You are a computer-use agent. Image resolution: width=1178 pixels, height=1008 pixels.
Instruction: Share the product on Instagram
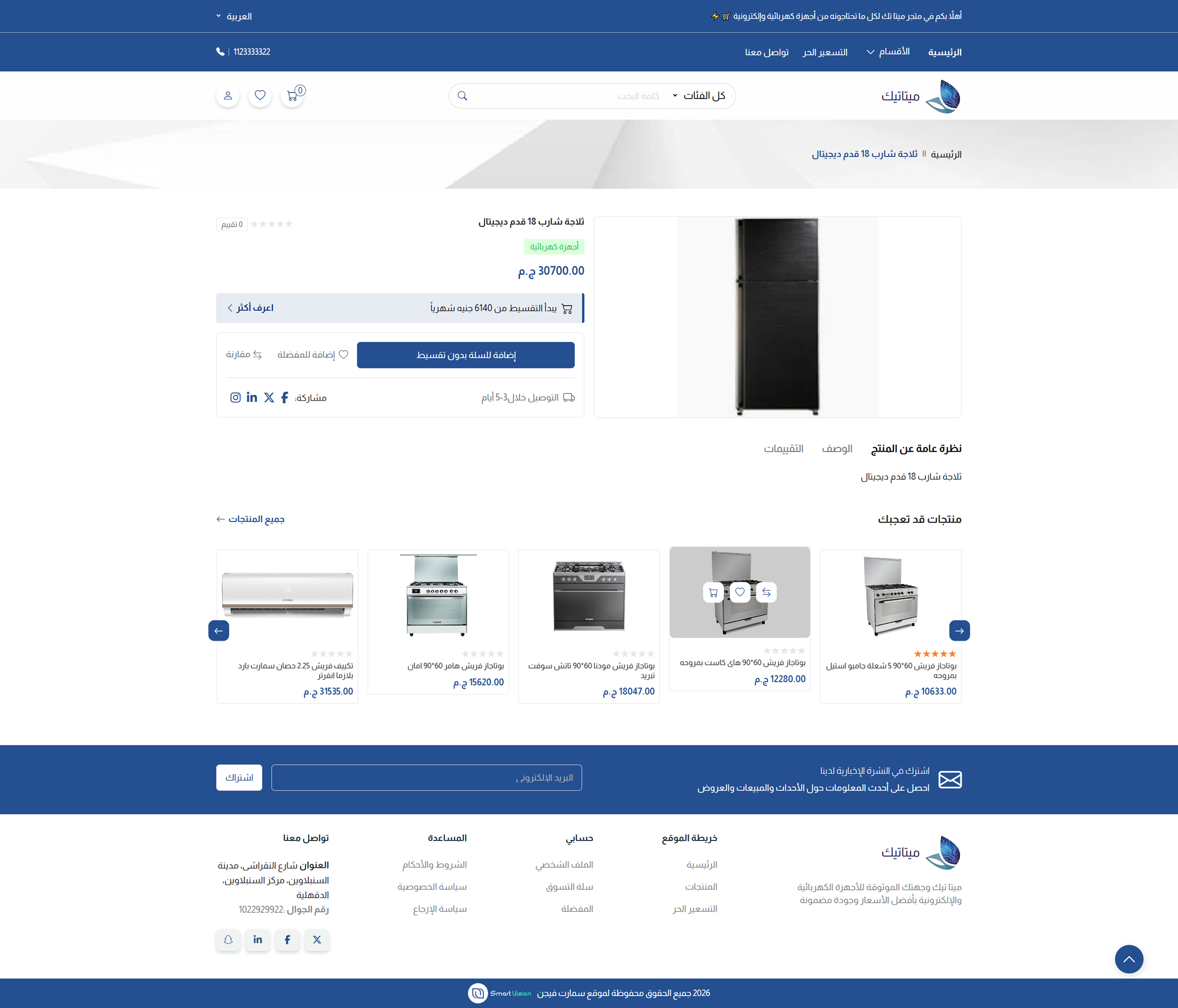pyautogui.click(x=235, y=397)
